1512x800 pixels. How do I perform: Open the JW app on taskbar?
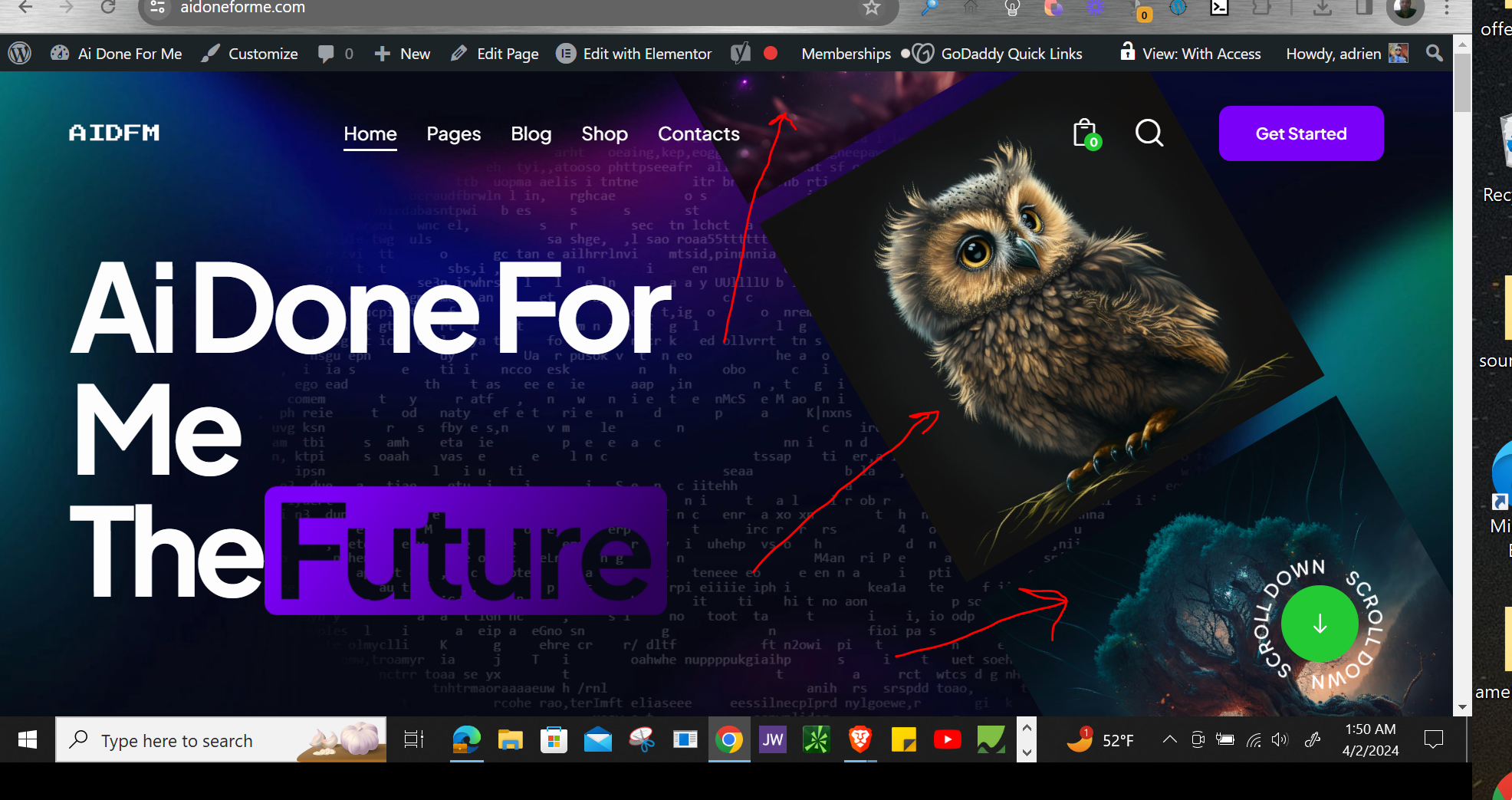click(772, 739)
